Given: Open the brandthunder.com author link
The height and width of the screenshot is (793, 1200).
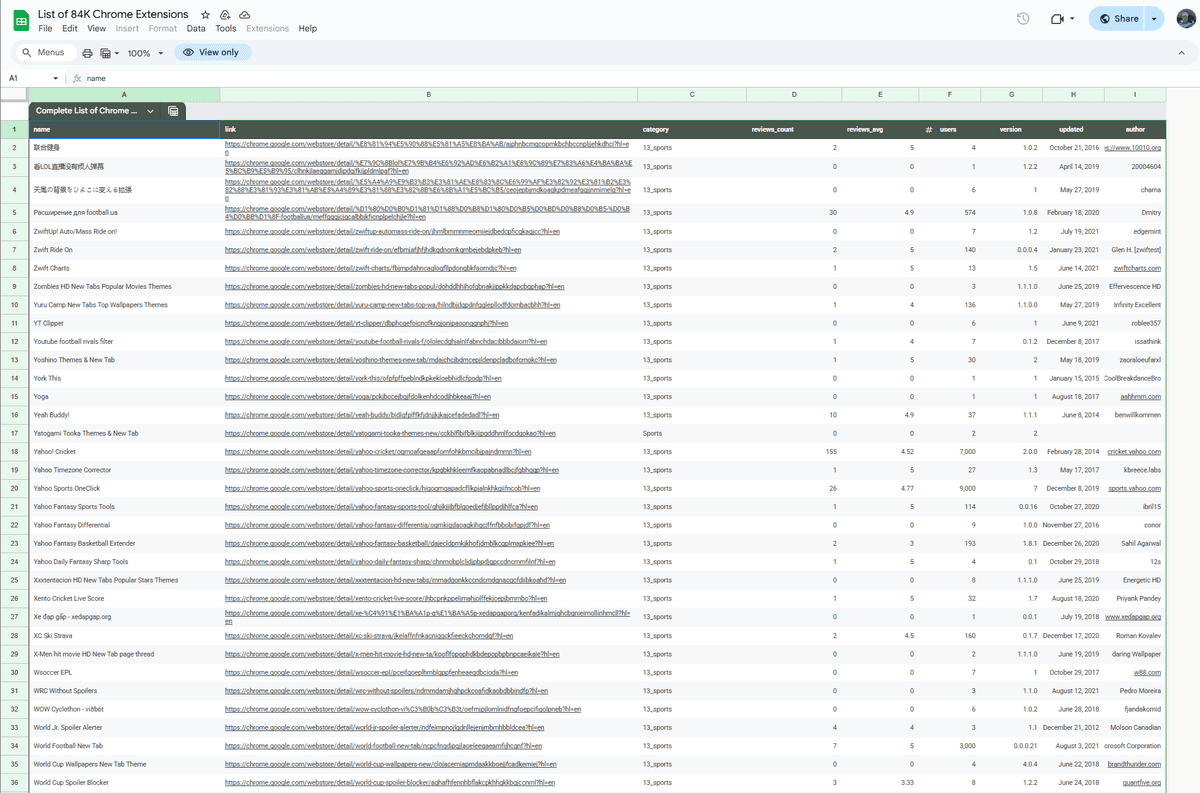Looking at the screenshot, I should pos(1133,763).
